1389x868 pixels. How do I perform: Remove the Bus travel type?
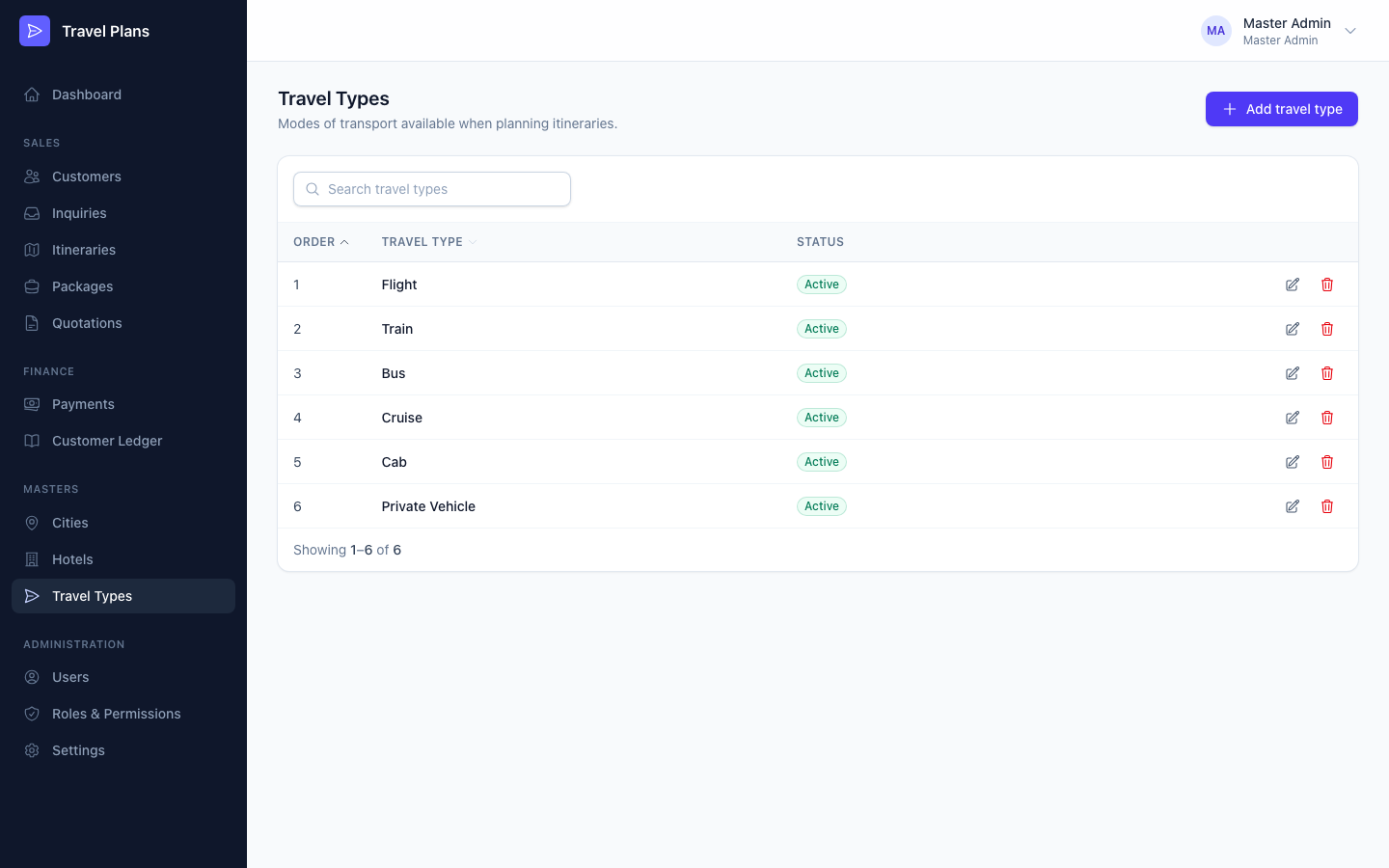1327,373
